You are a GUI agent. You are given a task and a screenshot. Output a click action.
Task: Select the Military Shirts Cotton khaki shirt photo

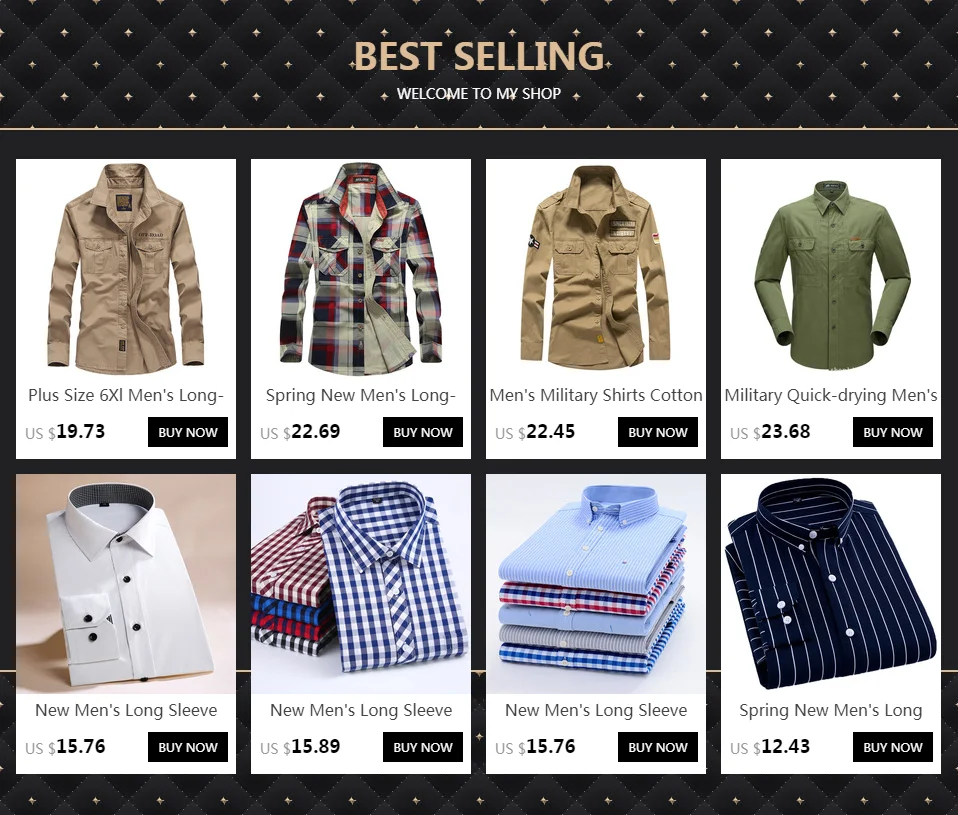(596, 269)
